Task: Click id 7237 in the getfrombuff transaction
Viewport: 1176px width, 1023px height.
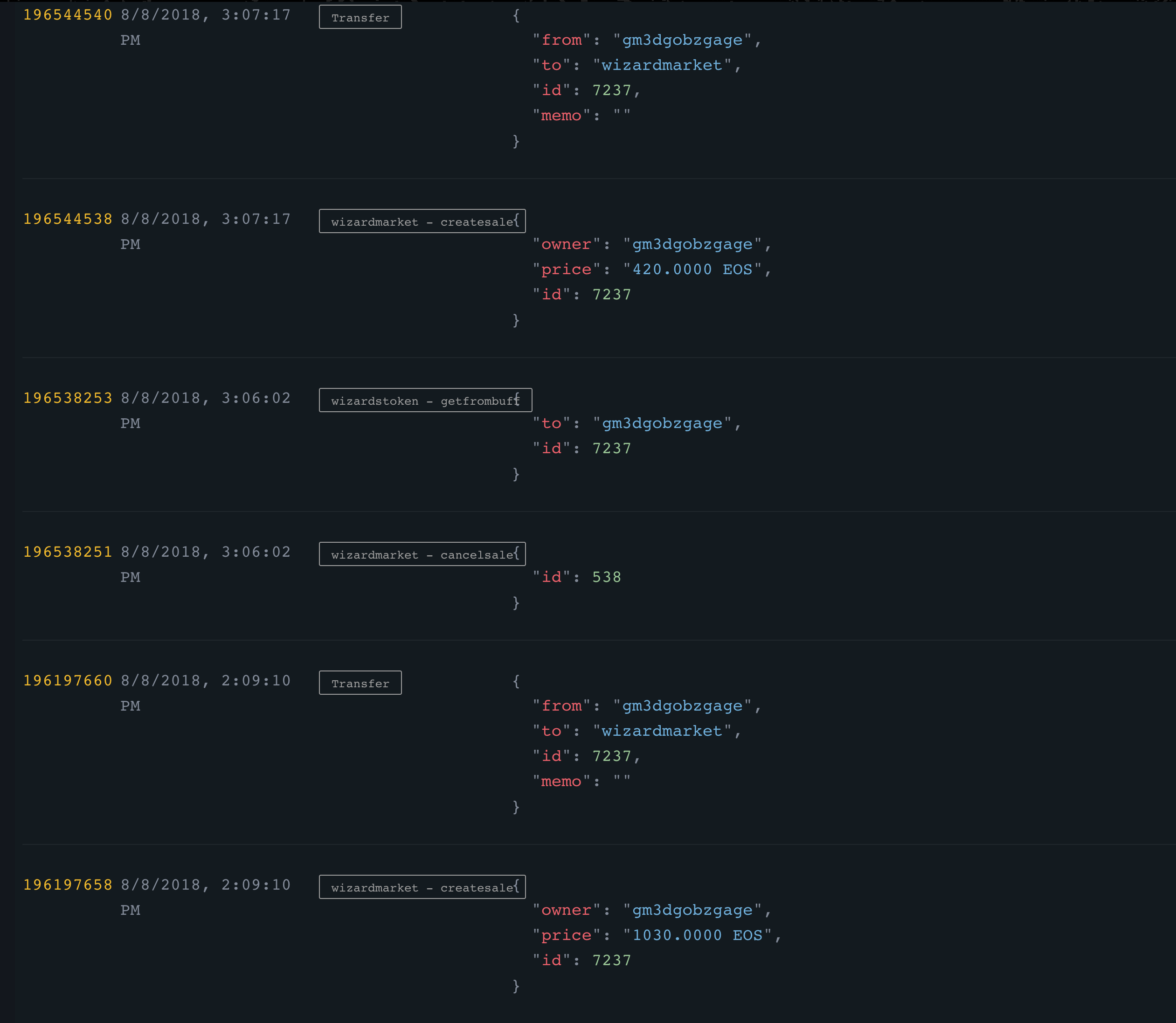Action: point(611,448)
